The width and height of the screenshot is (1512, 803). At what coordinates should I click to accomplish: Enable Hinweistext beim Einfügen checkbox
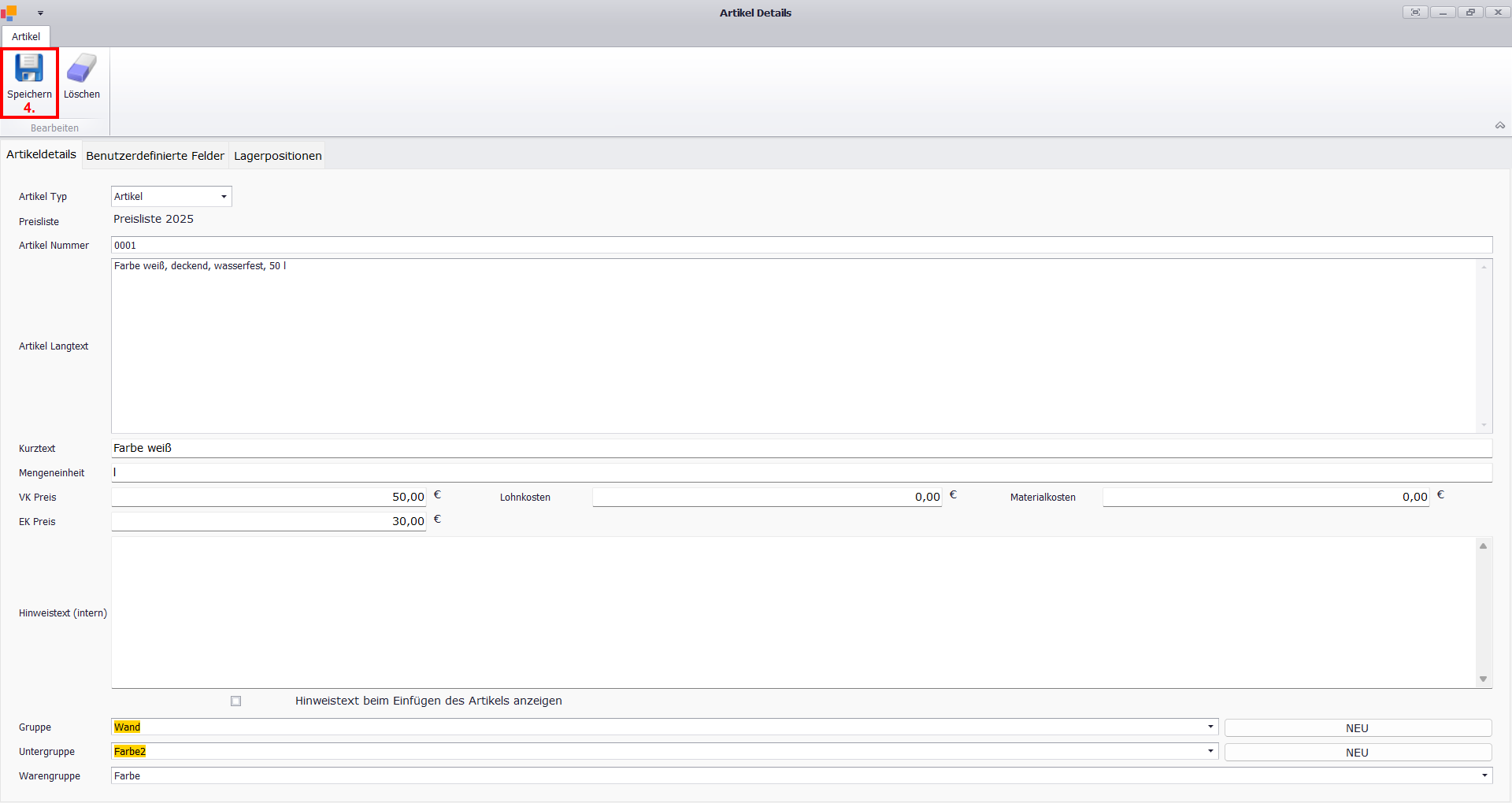click(235, 701)
